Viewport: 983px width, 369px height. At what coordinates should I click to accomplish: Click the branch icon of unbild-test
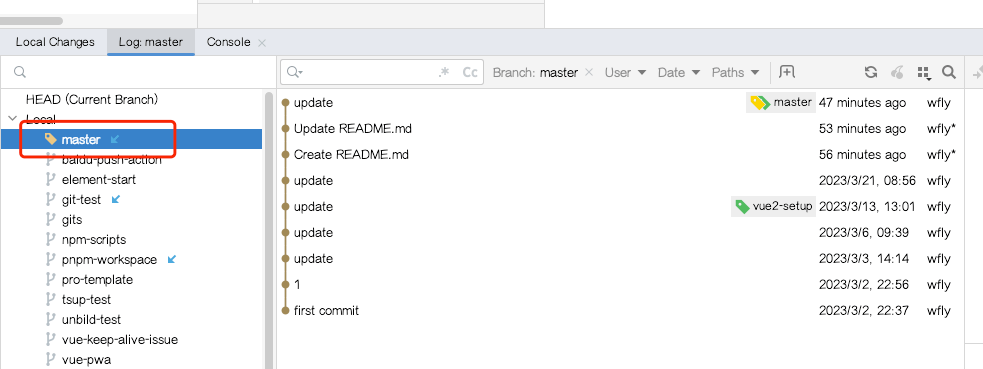point(51,320)
